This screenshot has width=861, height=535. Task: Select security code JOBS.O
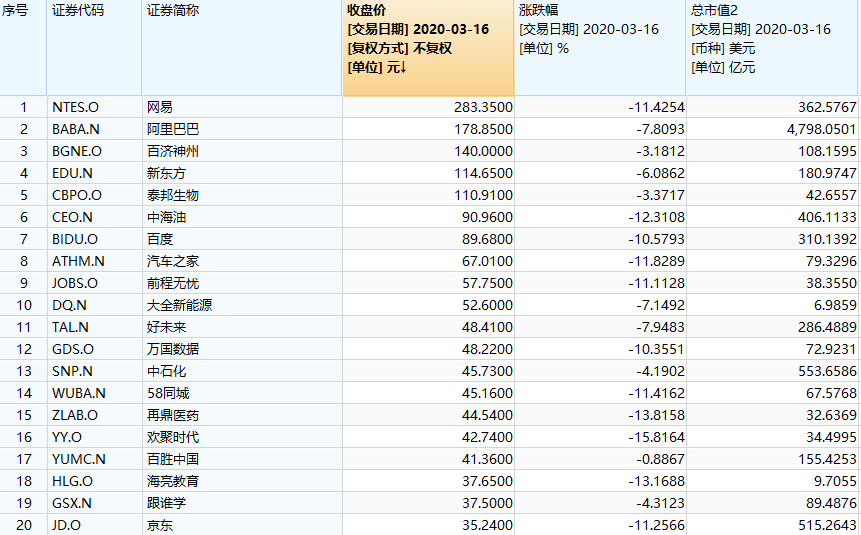click(x=75, y=283)
